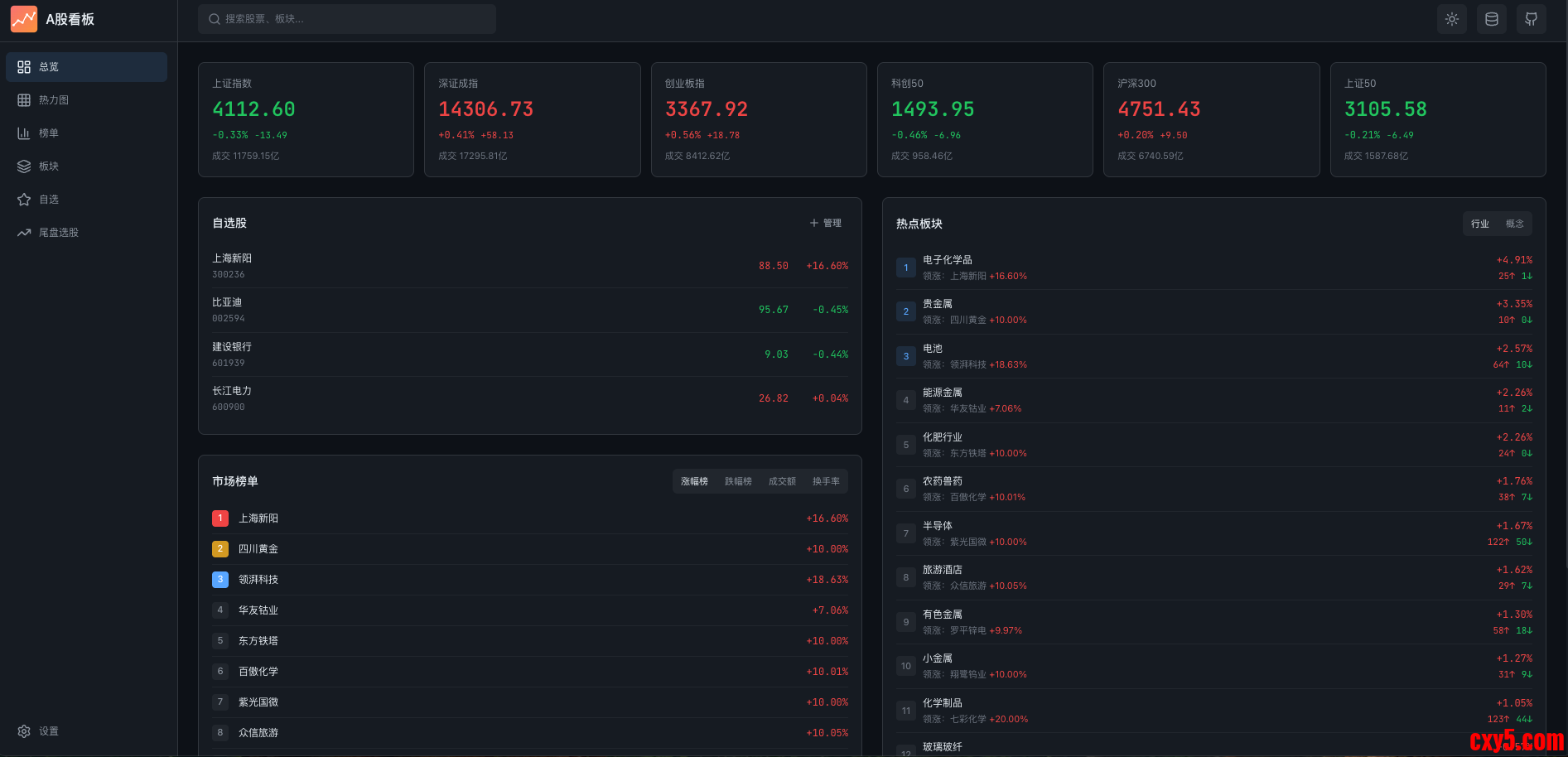Switch hot sectors to 概念 tab
1568x757 pixels.
tap(1514, 224)
